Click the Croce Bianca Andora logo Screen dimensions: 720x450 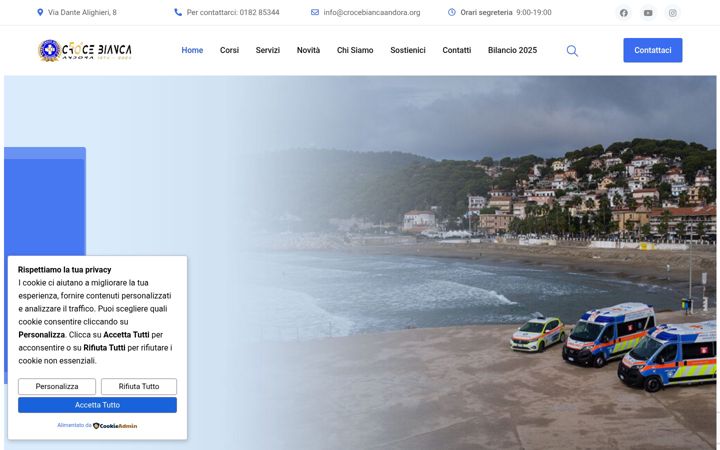[x=85, y=50]
